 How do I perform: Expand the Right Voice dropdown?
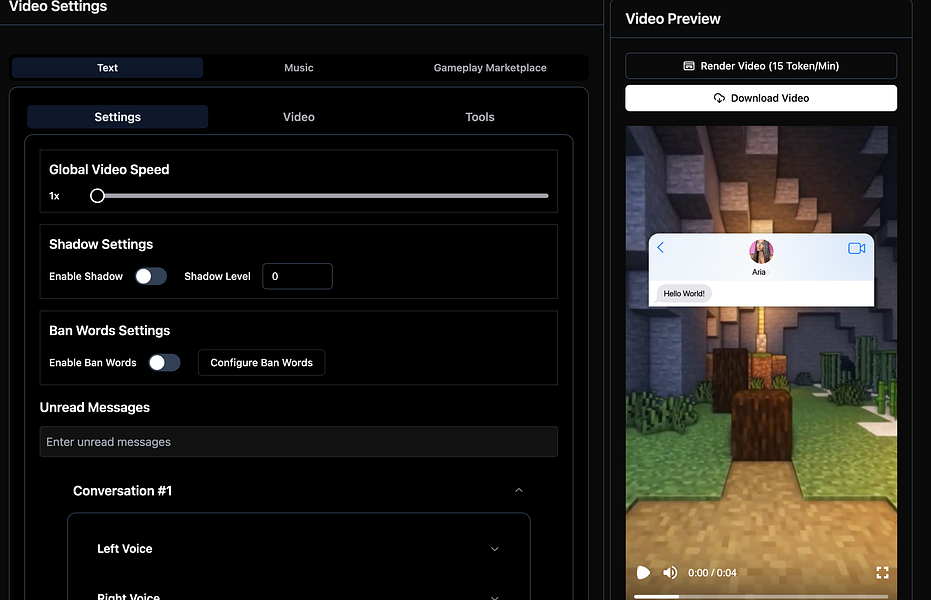click(x=494, y=596)
